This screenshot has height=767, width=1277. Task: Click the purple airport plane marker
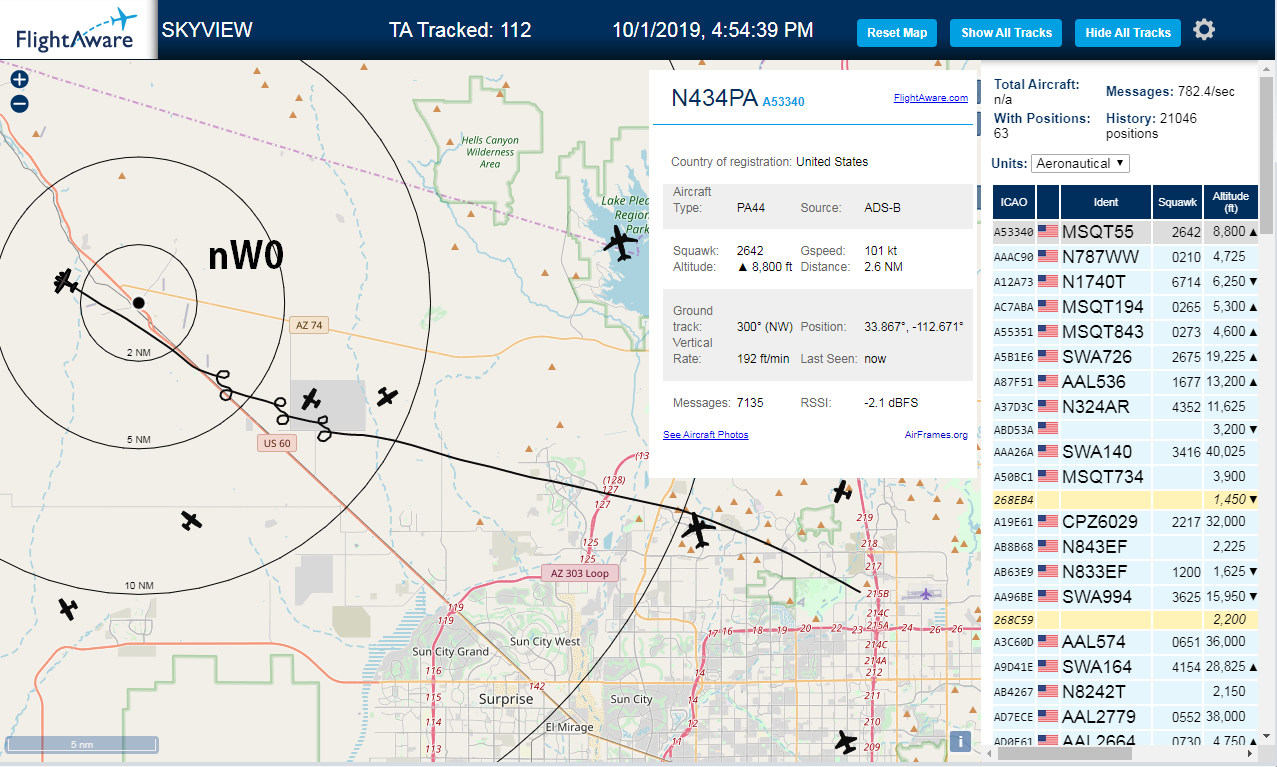coord(926,595)
